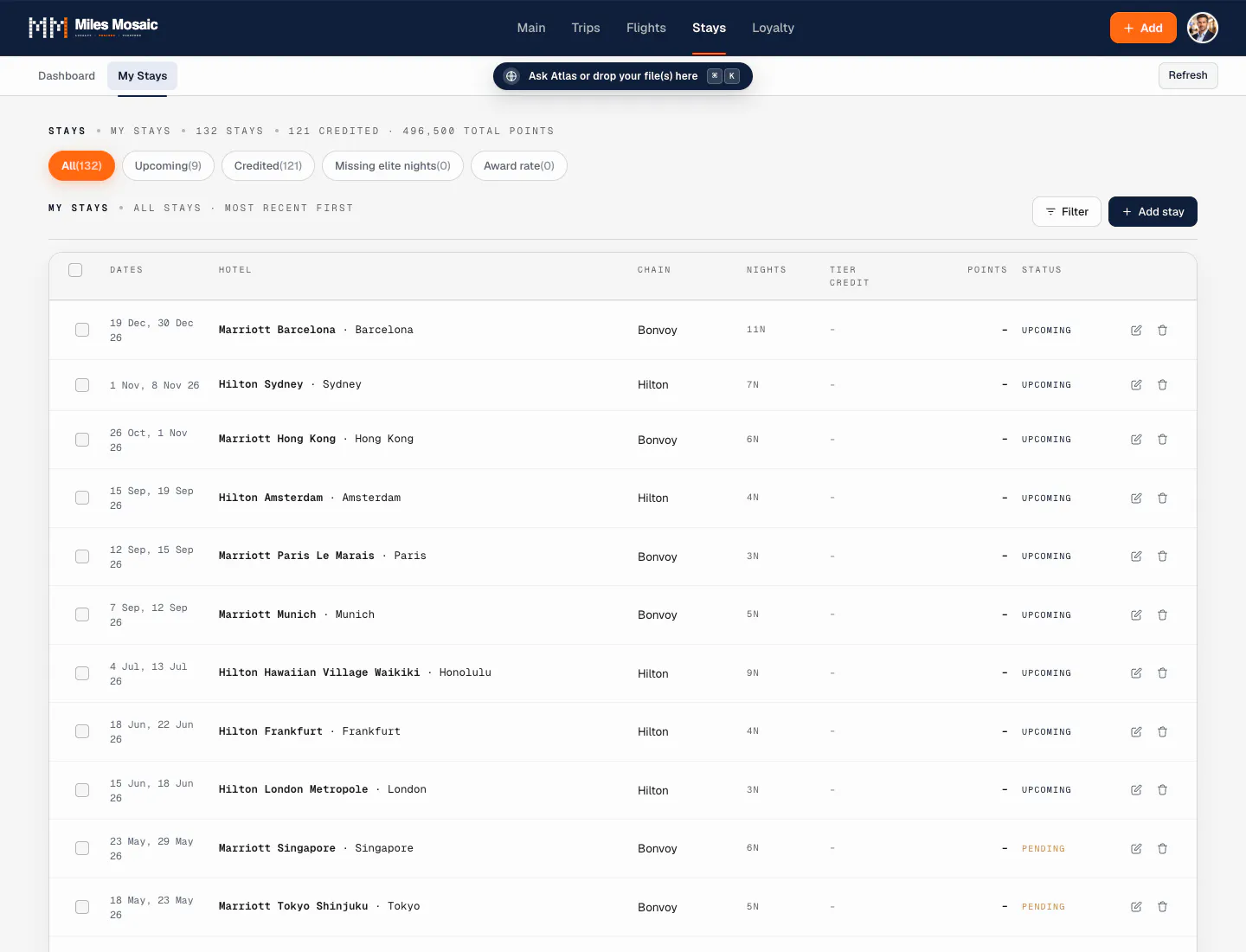
Task: Open the Main section
Action: click(531, 28)
